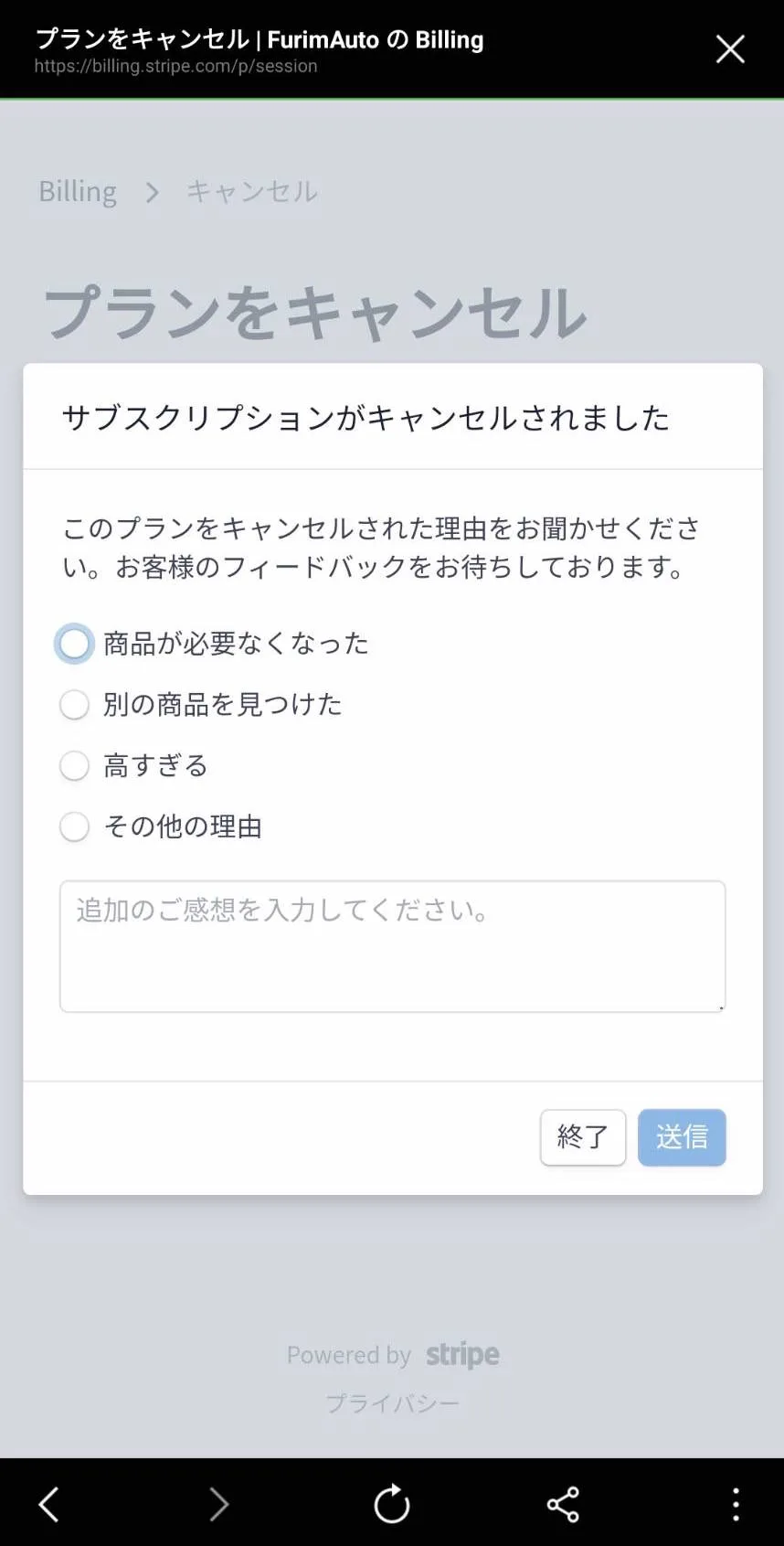This screenshot has width=784, height=1546.
Task: Click the 追加のご感想 feedback text area
Action: (393, 946)
